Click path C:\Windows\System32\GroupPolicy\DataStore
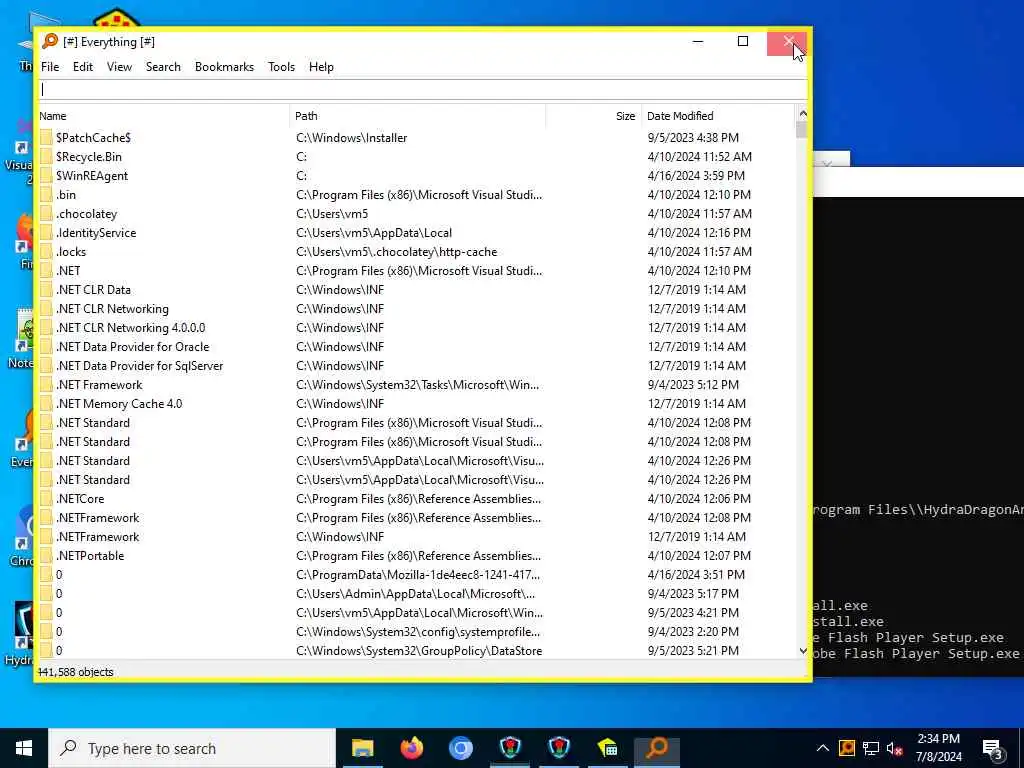Viewport: 1024px width, 768px height. (419, 650)
